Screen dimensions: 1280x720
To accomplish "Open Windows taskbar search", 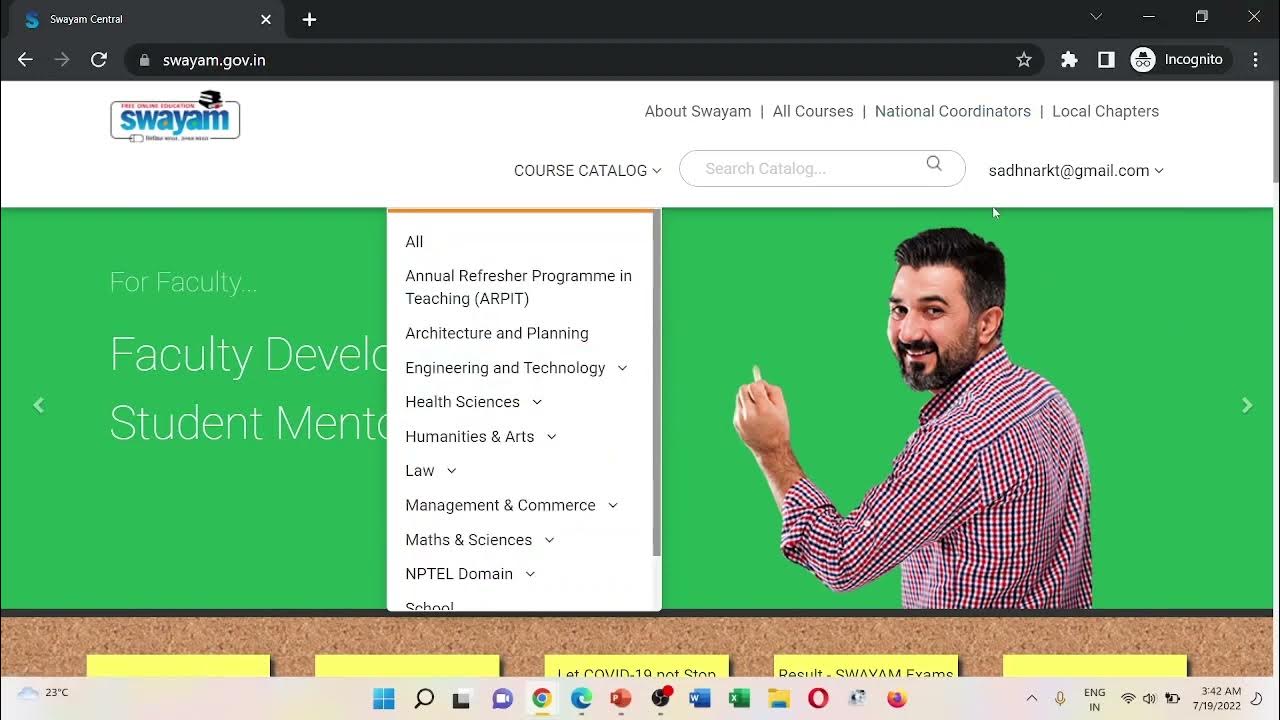I will pos(424,698).
